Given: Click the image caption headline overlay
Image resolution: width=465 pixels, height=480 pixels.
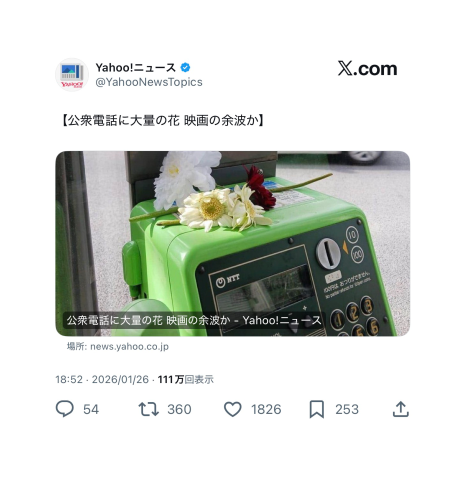Looking at the screenshot, I should pyautogui.click(x=194, y=320).
